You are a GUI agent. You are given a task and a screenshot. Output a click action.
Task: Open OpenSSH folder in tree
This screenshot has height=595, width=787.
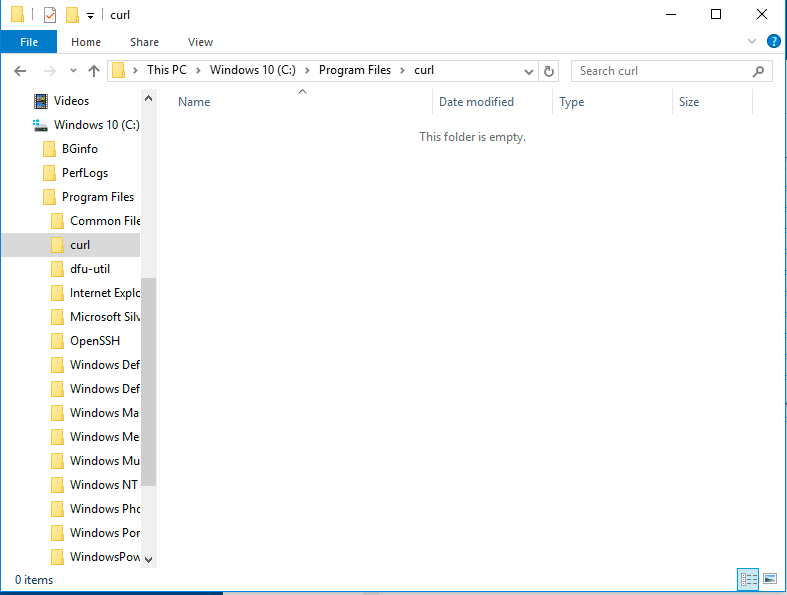click(95, 341)
